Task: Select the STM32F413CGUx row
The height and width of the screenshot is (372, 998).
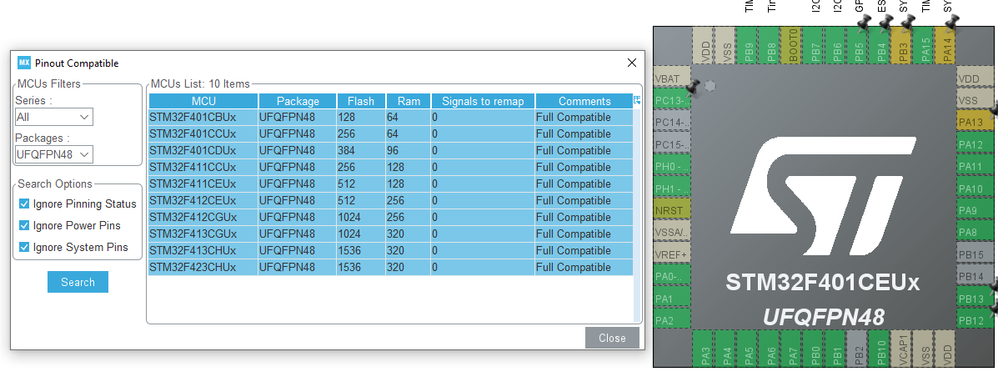Action: coord(391,234)
